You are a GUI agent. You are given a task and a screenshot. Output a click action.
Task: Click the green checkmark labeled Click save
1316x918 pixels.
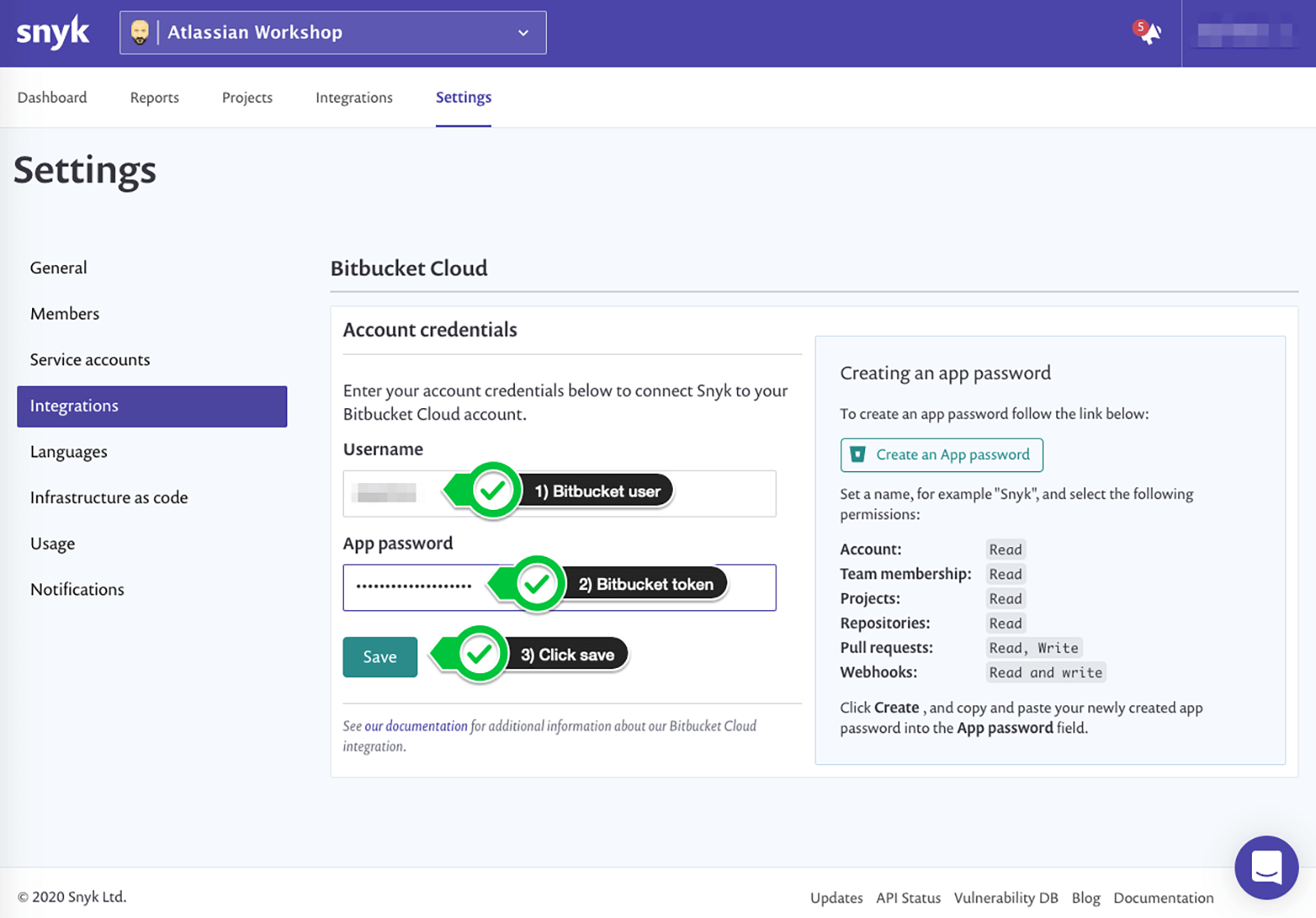pyautogui.click(x=478, y=654)
